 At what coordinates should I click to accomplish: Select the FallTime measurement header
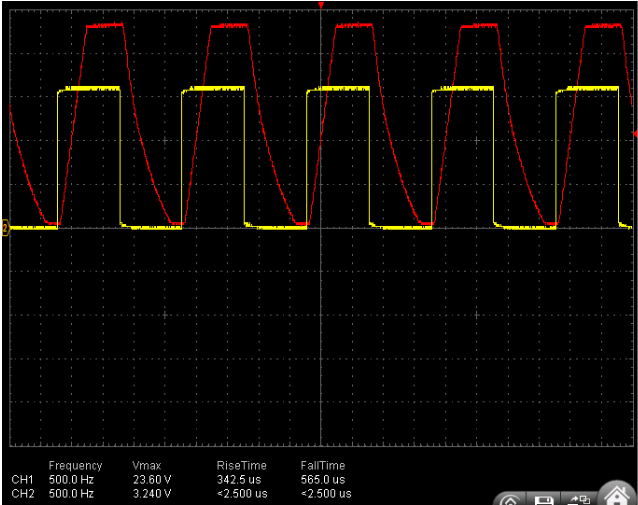[x=323, y=466]
